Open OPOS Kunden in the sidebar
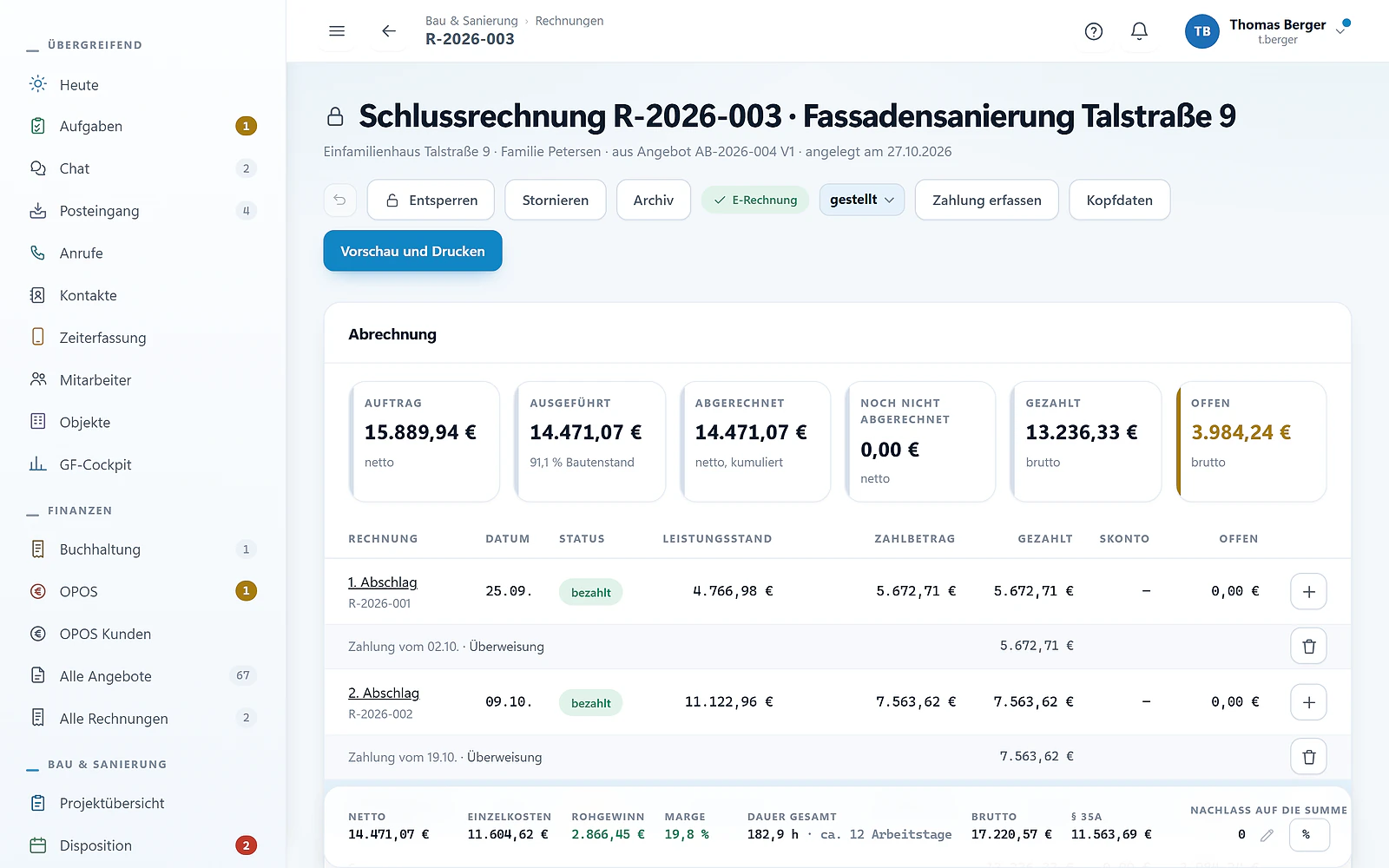 (x=142, y=634)
